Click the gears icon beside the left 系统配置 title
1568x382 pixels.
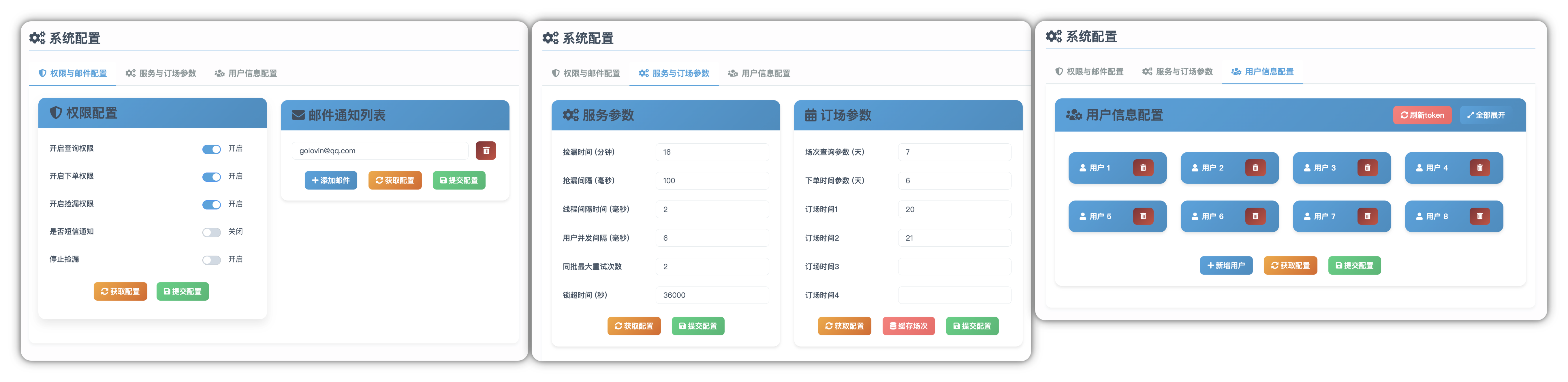37,38
